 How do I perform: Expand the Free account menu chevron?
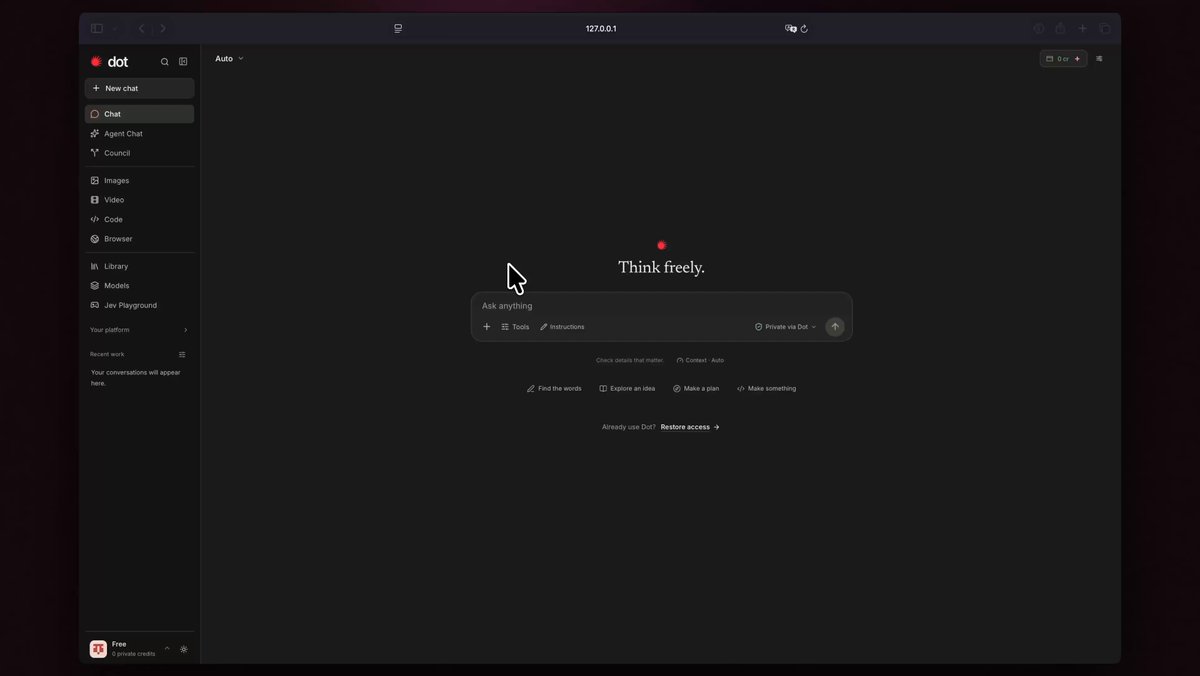[167, 649]
